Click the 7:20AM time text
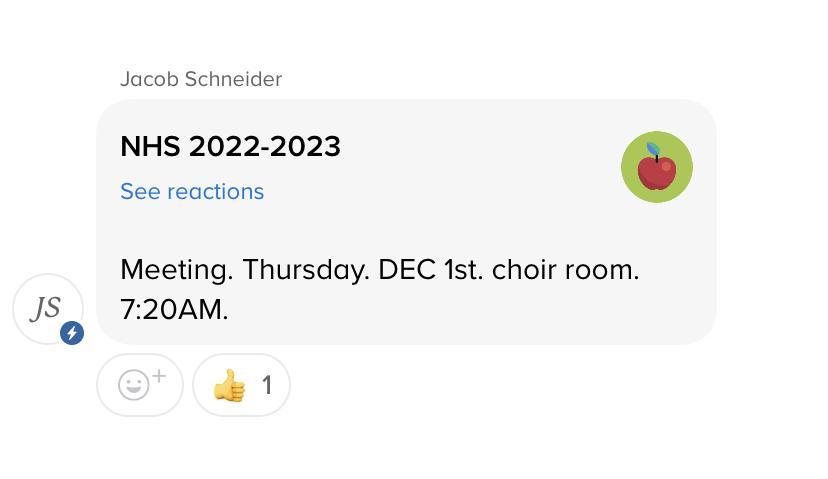The height and width of the screenshot is (479, 828). [174, 310]
